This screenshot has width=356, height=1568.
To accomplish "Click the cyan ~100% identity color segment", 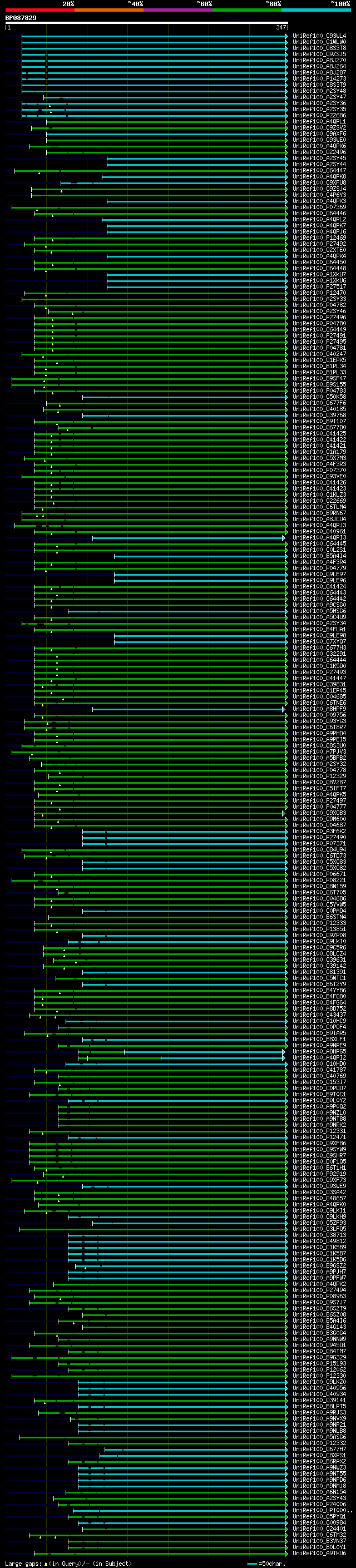I will pos(316,10).
